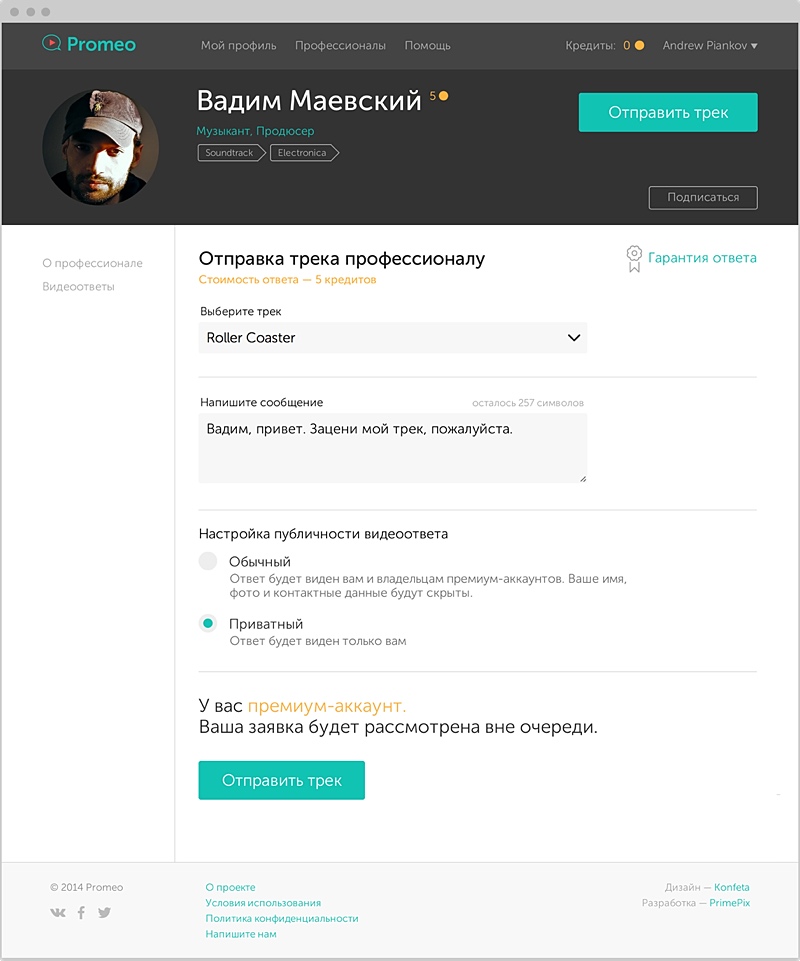Click the Promeo logo icon
The image size is (800, 961).
coord(51,44)
